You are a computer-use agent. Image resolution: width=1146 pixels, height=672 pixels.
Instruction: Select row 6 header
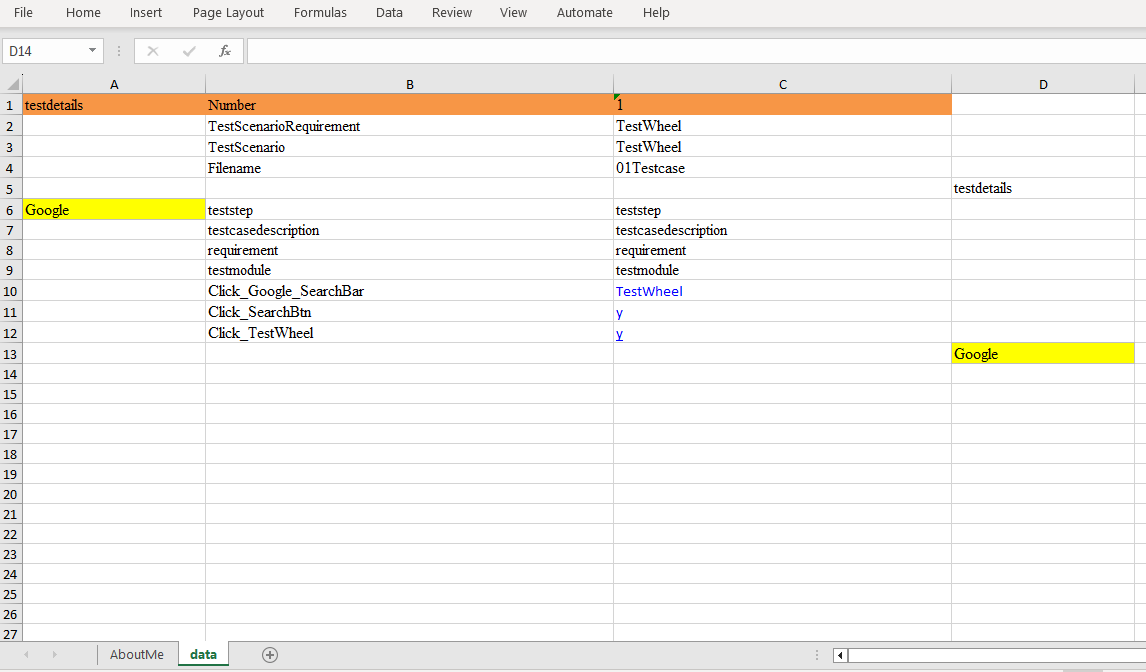coord(11,210)
